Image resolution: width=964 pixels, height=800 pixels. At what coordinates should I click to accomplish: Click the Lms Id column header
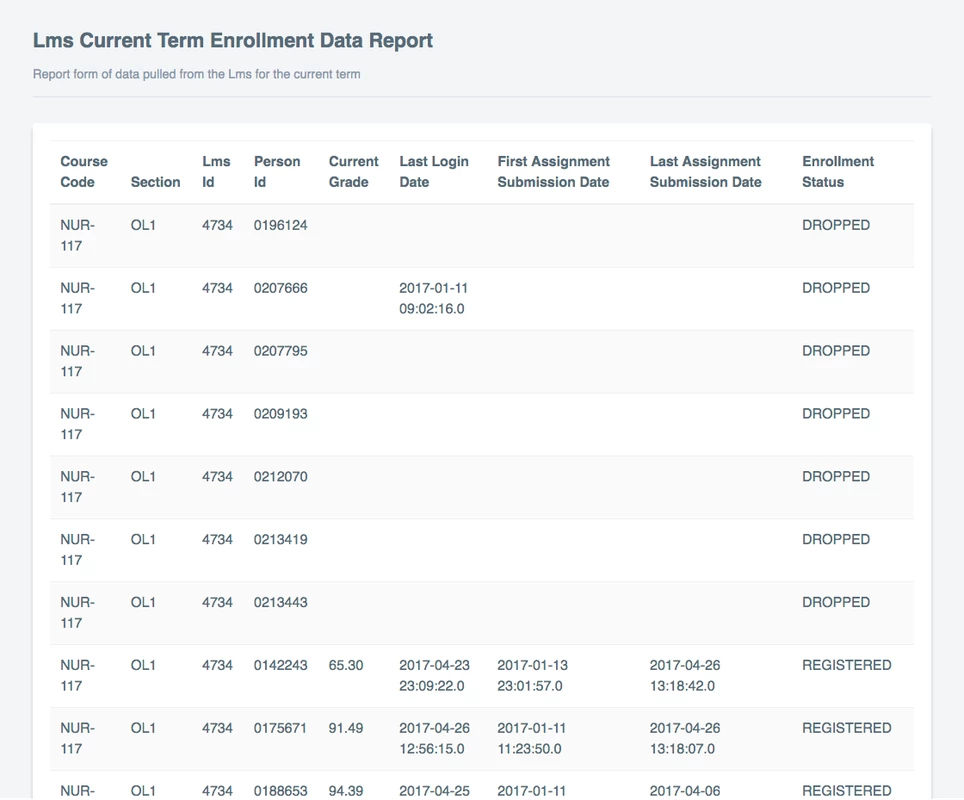click(216, 172)
